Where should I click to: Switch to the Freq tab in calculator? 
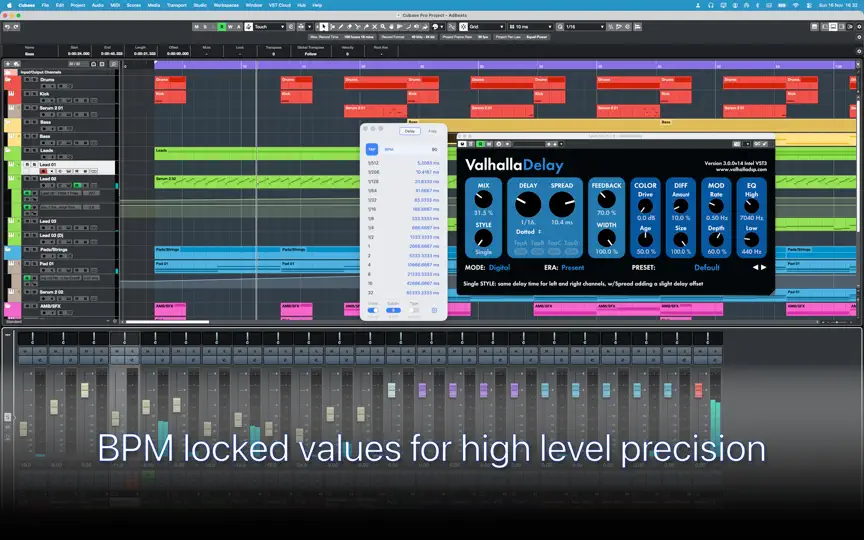433,131
